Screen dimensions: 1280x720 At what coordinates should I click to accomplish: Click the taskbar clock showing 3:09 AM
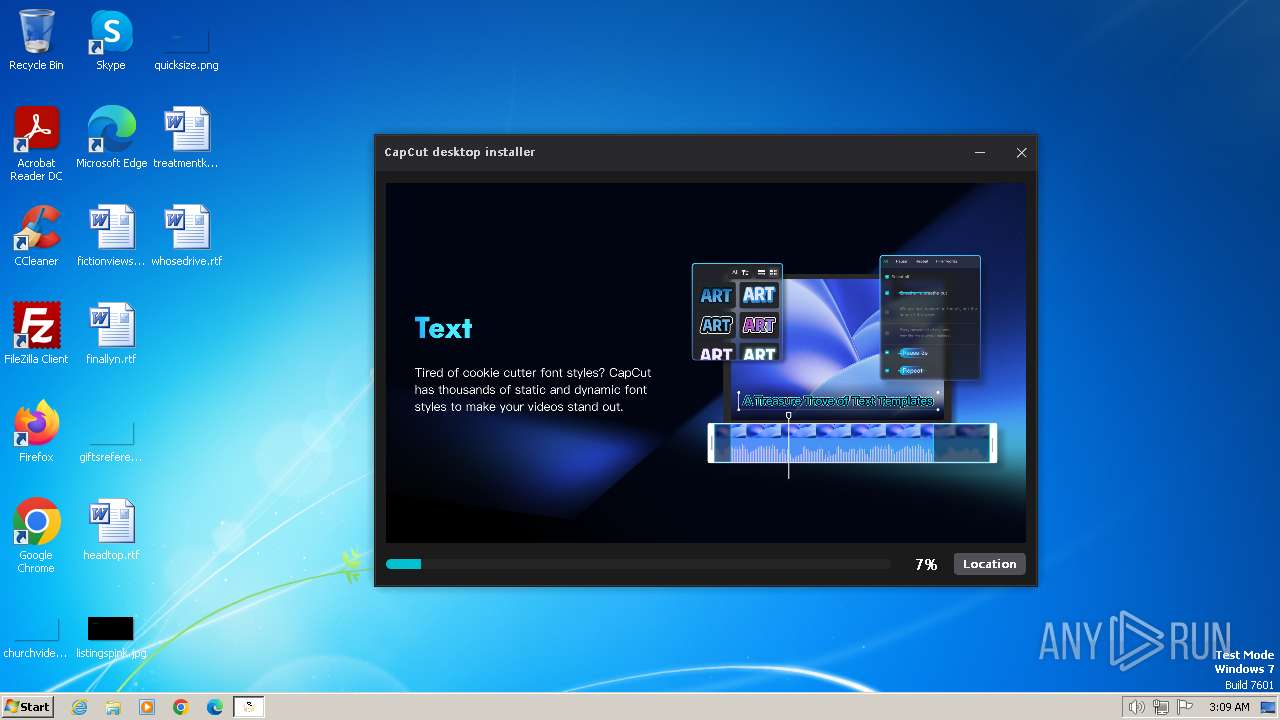pos(1229,707)
